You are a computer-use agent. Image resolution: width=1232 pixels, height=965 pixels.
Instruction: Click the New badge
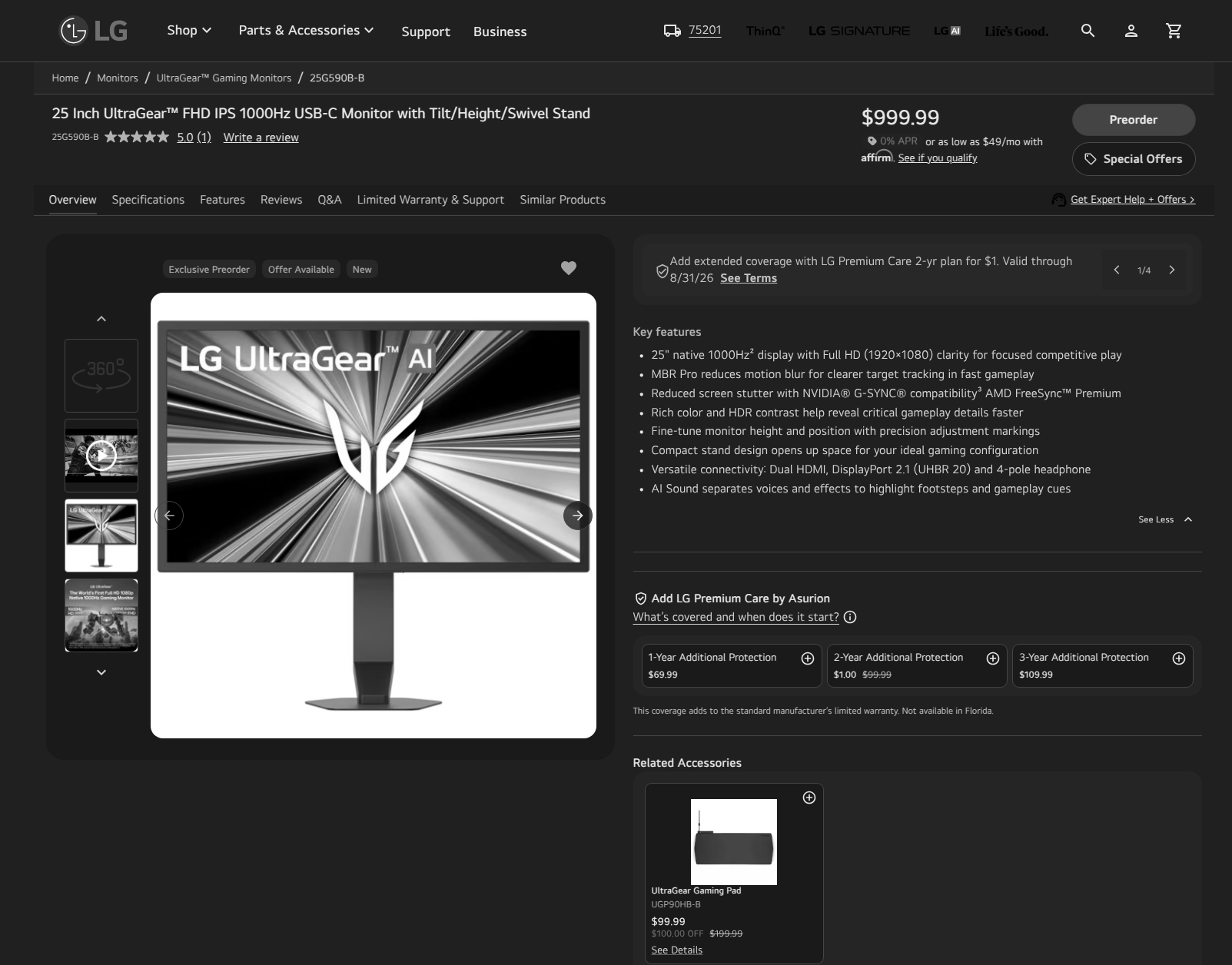click(x=362, y=270)
